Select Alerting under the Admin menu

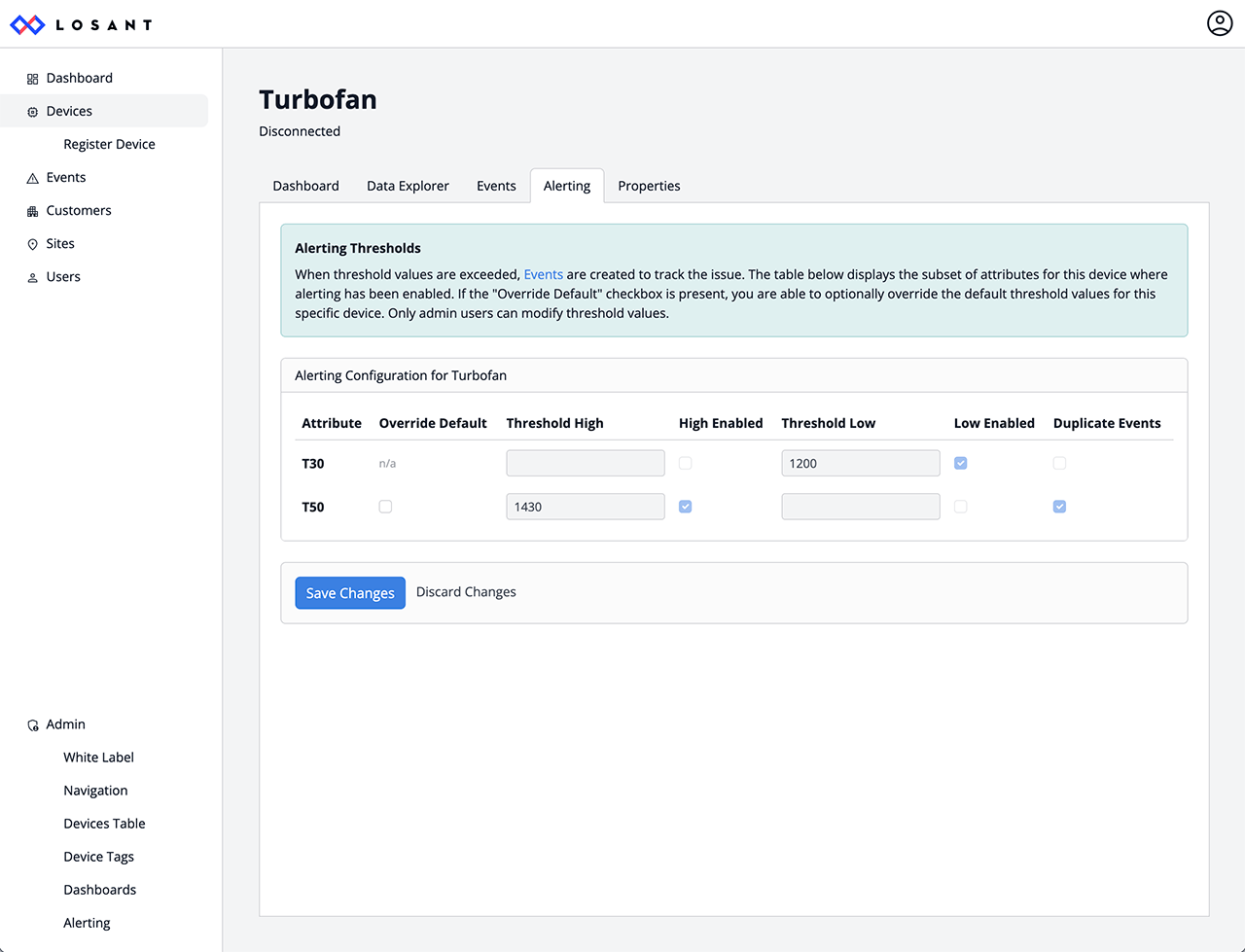87,922
